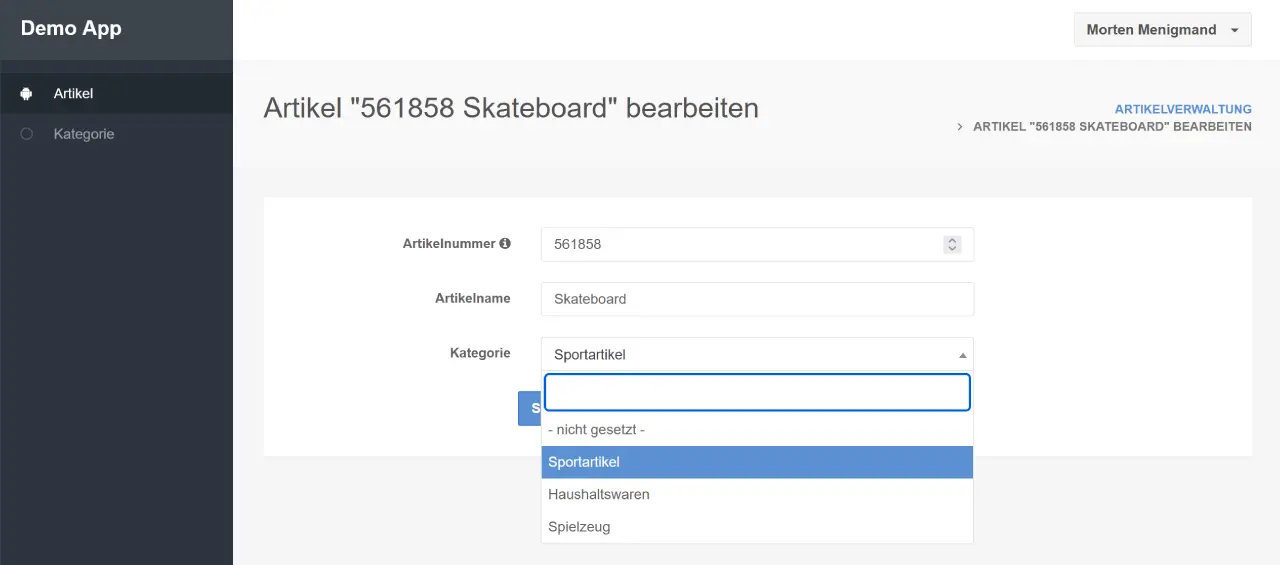Focus the dropdown search box
This screenshot has height=565, width=1280.
[x=757, y=393]
